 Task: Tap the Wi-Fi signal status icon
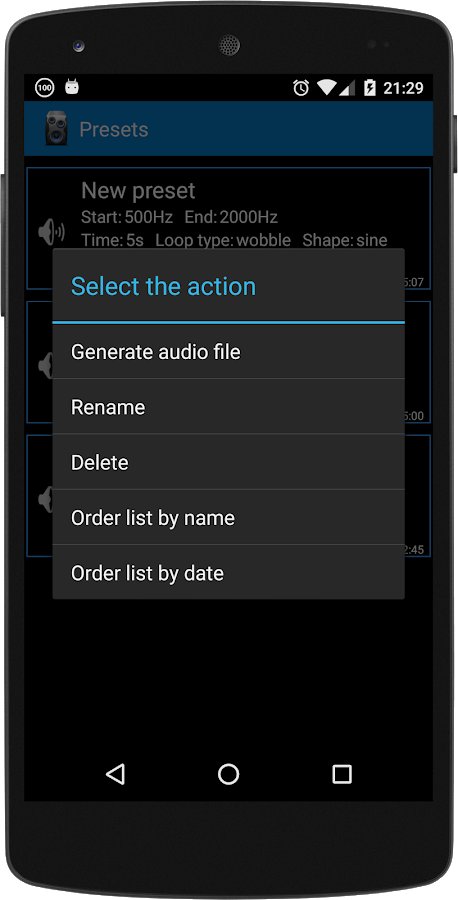click(328, 88)
